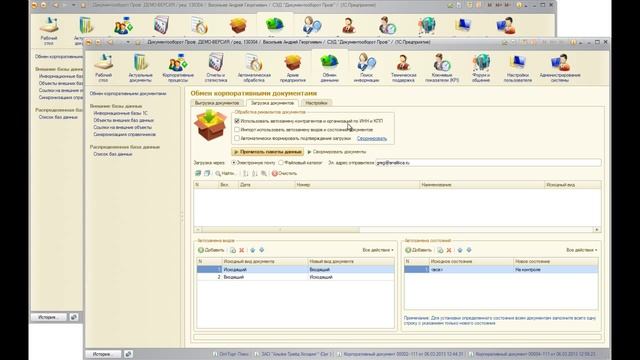Screen dimensions: 640x360
Task: Click the Дата column header
Action: coord(266,185)
